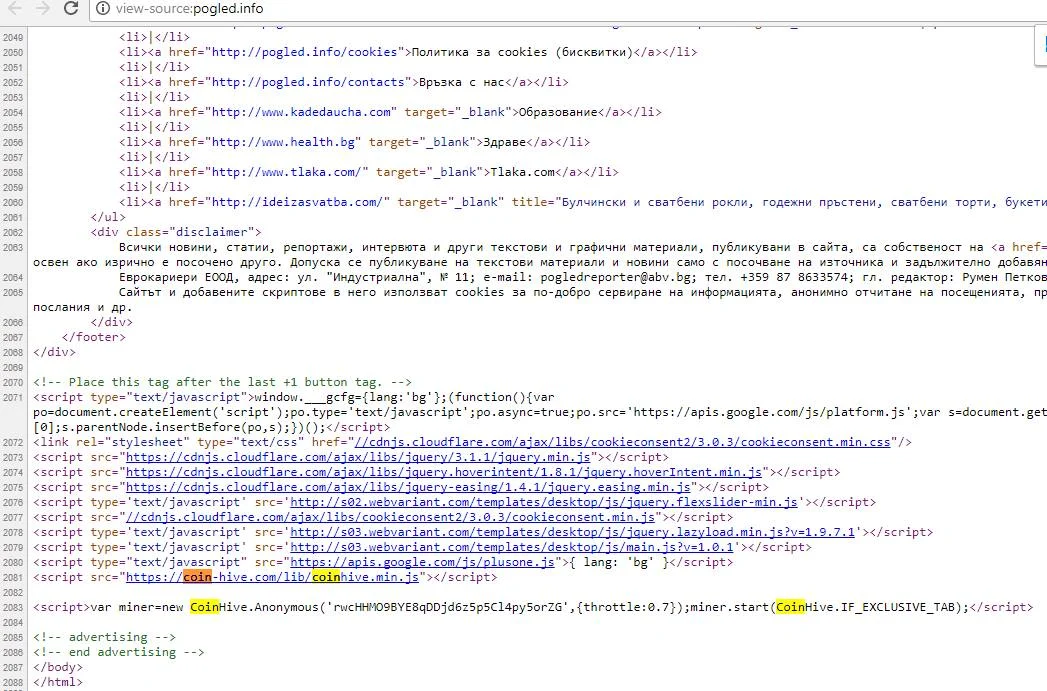The width and height of the screenshot is (1047, 691).
Task: Click the 'Връзка с нас' anchor text
Action: tap(462, 82)
